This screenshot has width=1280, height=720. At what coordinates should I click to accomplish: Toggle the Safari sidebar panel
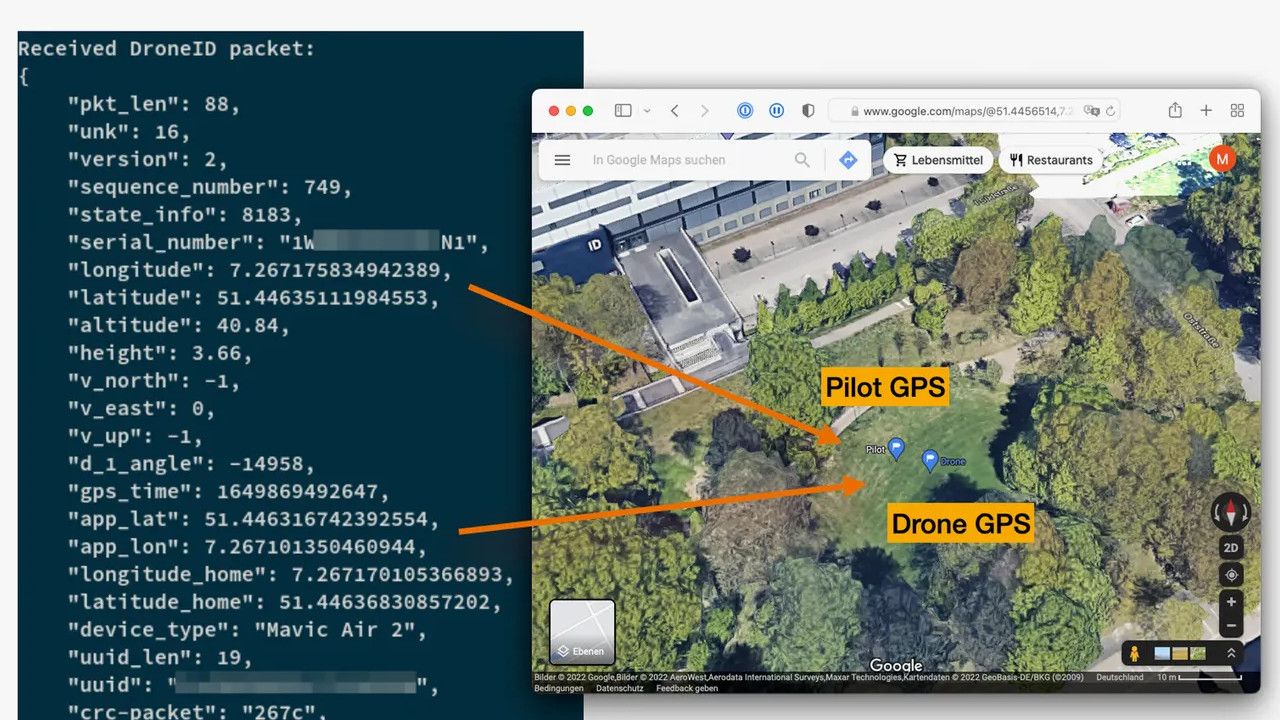pyautogui.click(x=623, y=111)
